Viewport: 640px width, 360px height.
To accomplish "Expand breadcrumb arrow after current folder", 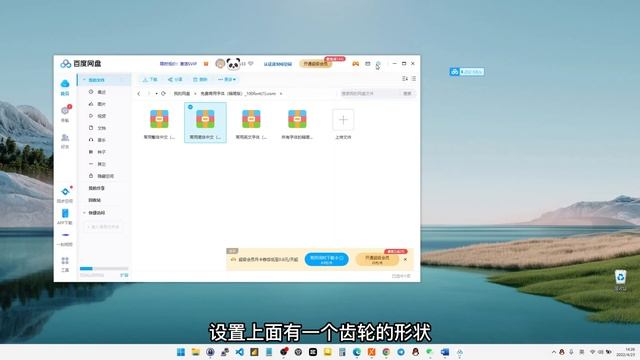I will click(281, 93).
